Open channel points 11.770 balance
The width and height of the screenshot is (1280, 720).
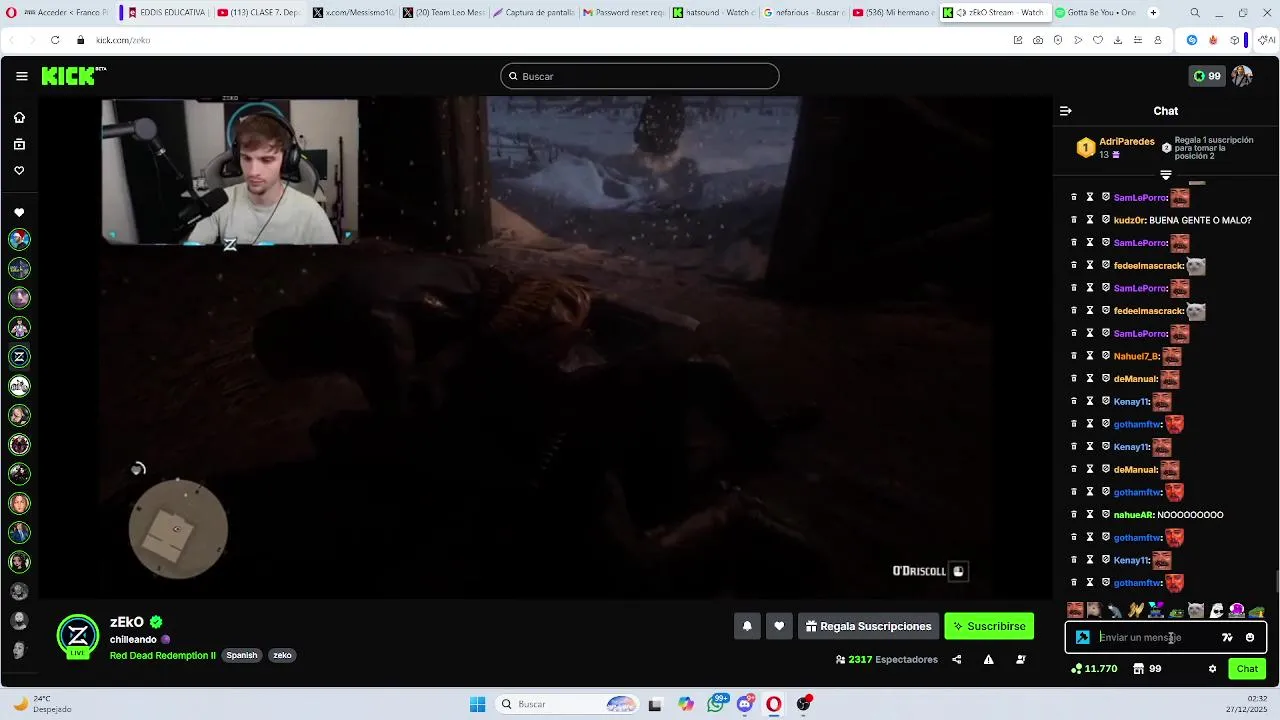point(1094,669)
